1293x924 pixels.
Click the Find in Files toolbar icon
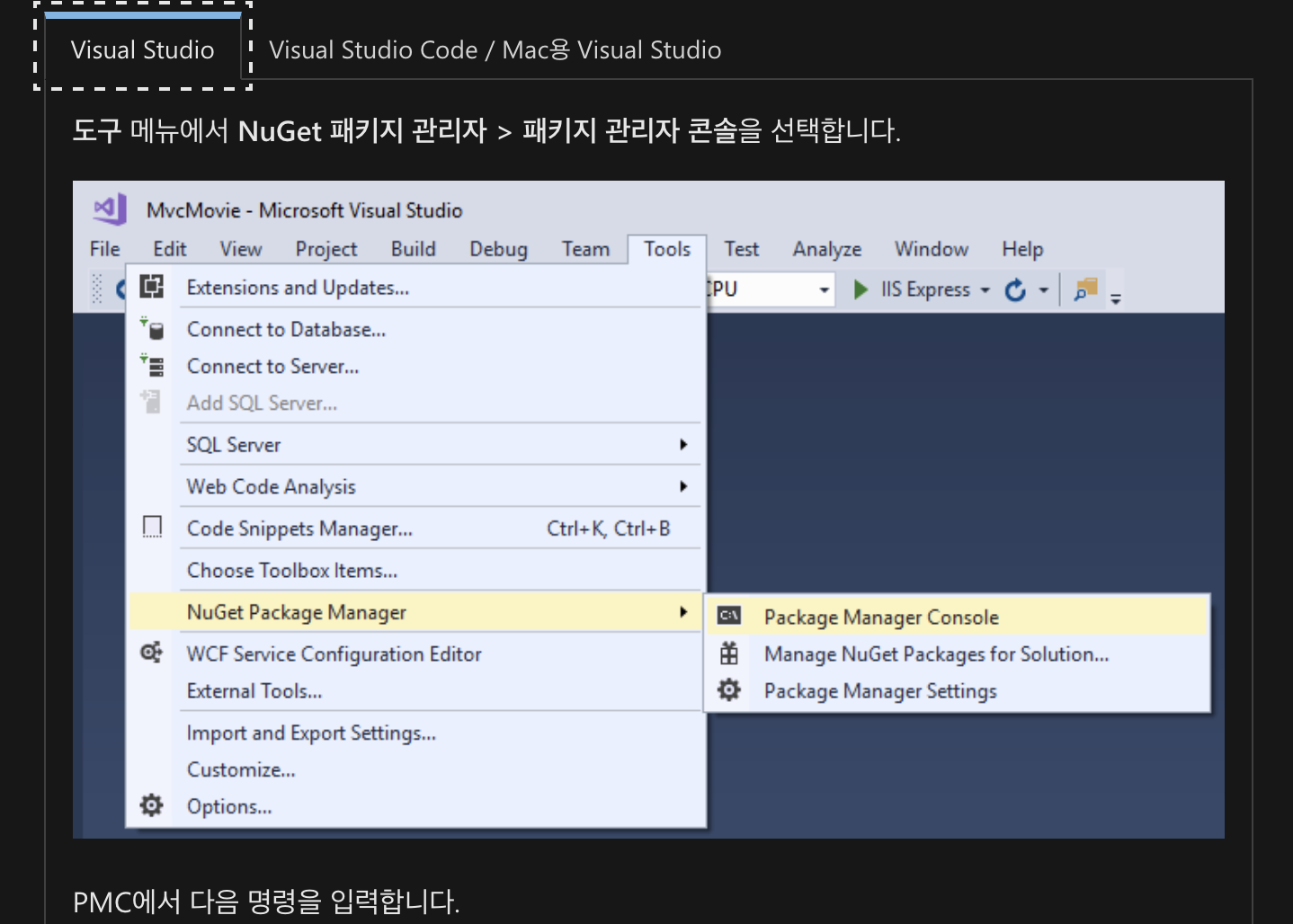1086,289
